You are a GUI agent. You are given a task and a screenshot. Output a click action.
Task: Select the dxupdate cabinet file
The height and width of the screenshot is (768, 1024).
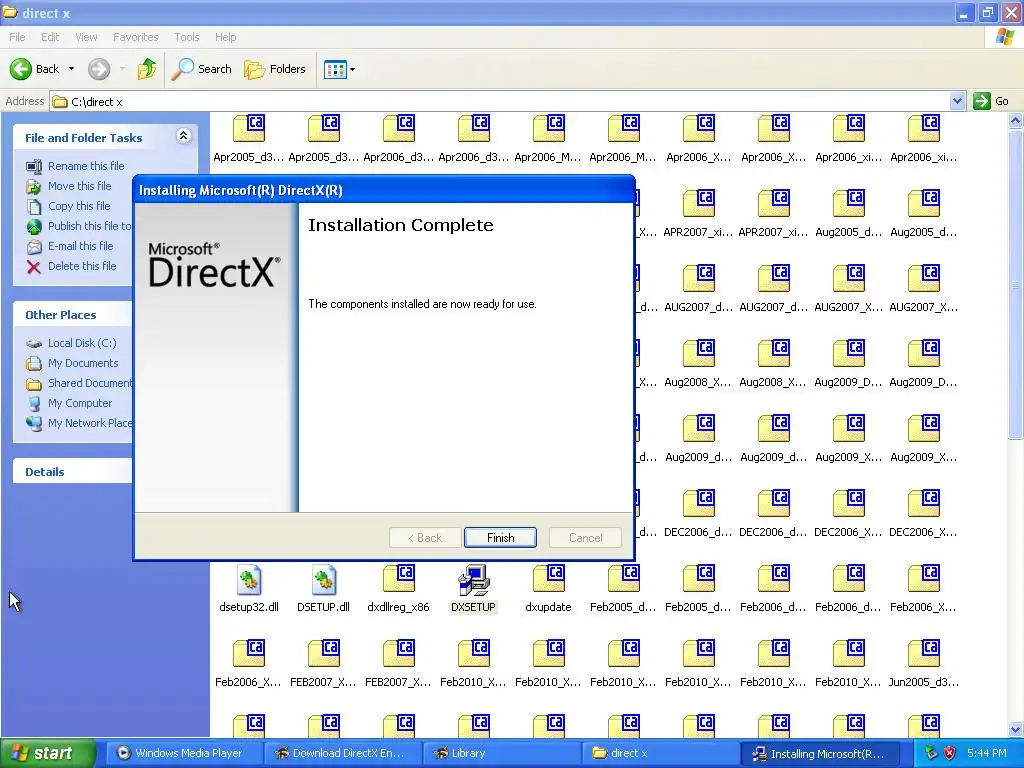click(549, 580)
